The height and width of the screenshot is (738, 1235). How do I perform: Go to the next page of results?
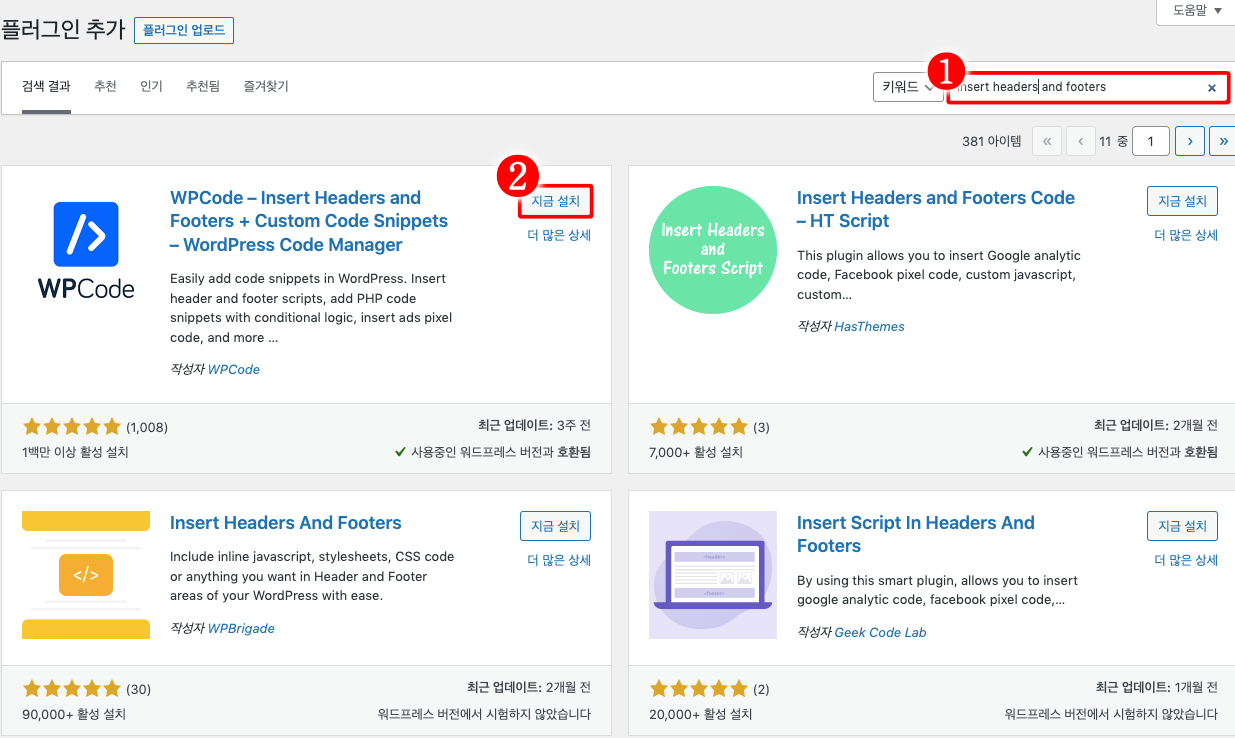tap(1190, 142)
